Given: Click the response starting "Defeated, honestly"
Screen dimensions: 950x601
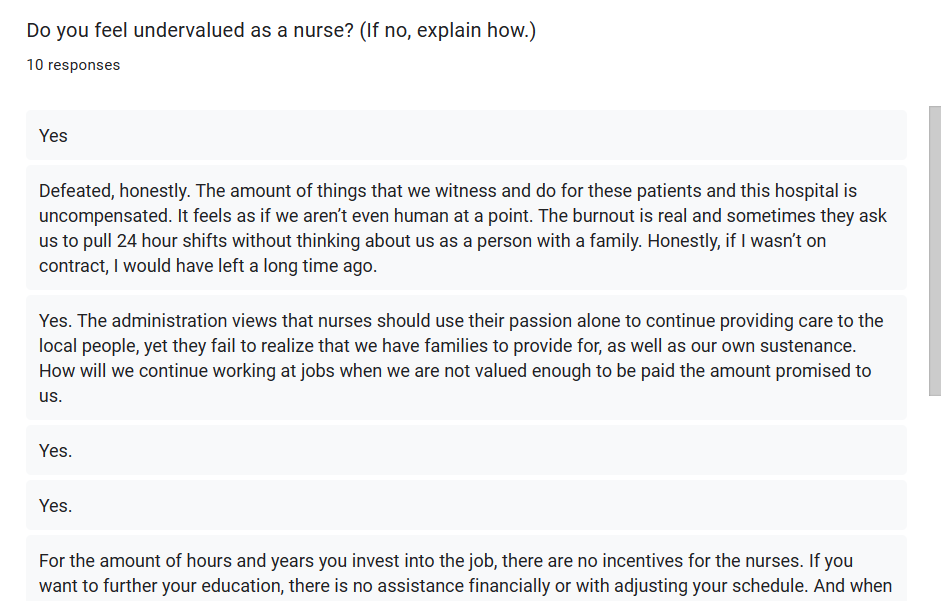Looking at the screenshot, I should pyautogui.click(x=466, y=228).
